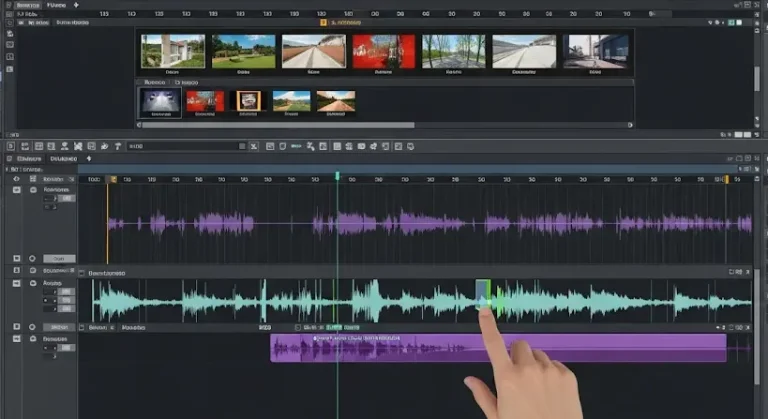Click the green icon at the media panel's top-right

click(731, 23)
